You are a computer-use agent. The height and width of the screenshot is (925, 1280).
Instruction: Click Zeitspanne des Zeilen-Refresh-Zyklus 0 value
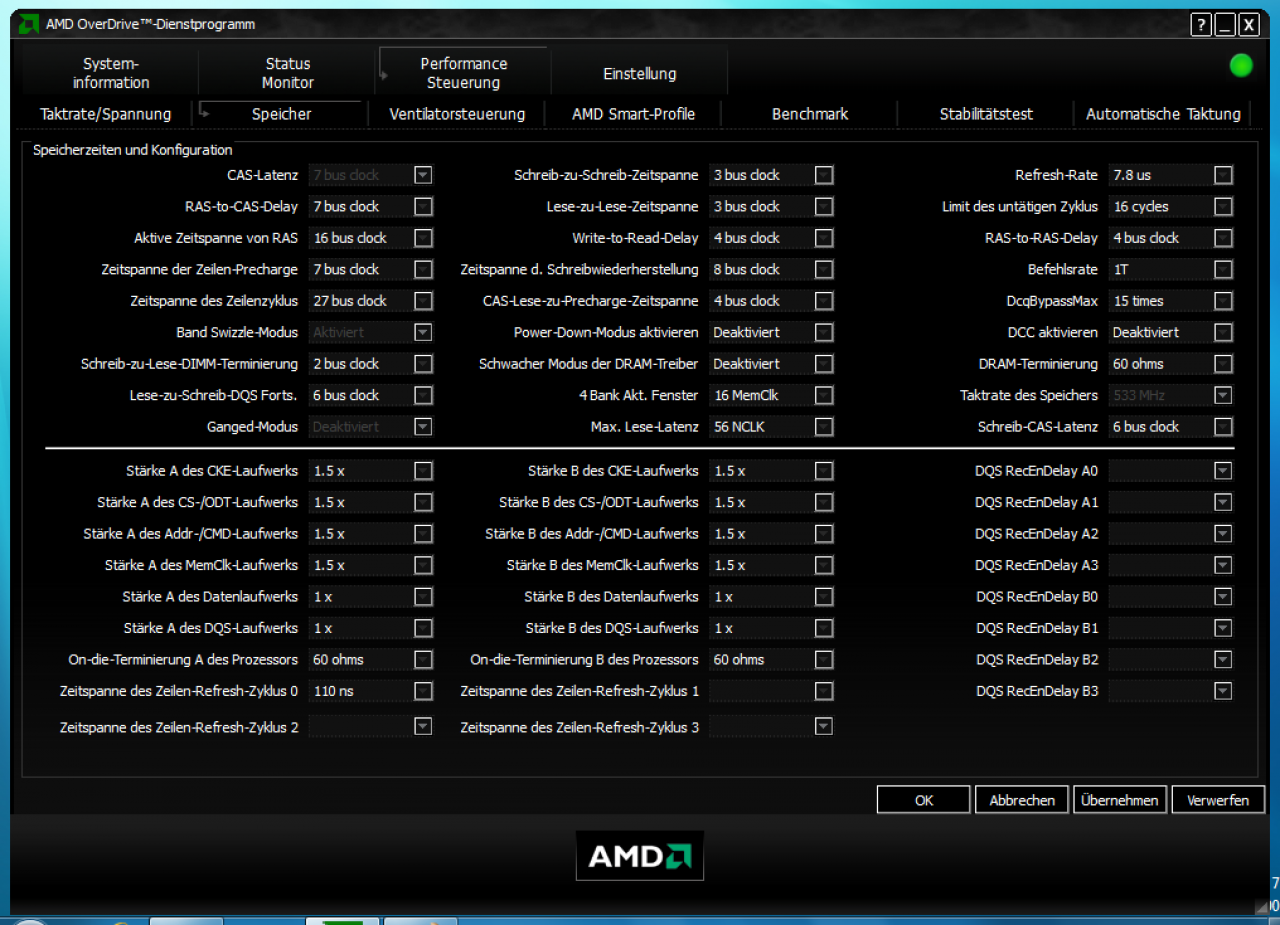point(359,691)
